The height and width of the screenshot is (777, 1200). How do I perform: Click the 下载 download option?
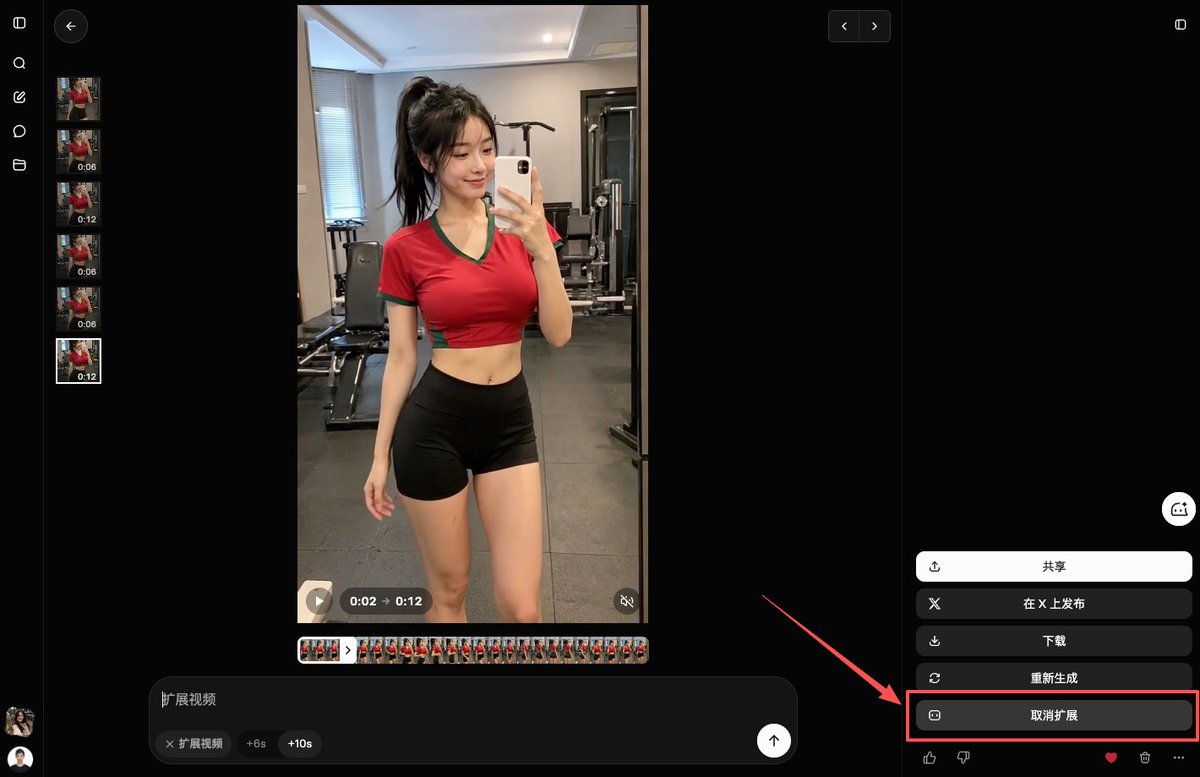pos(1054,641)
